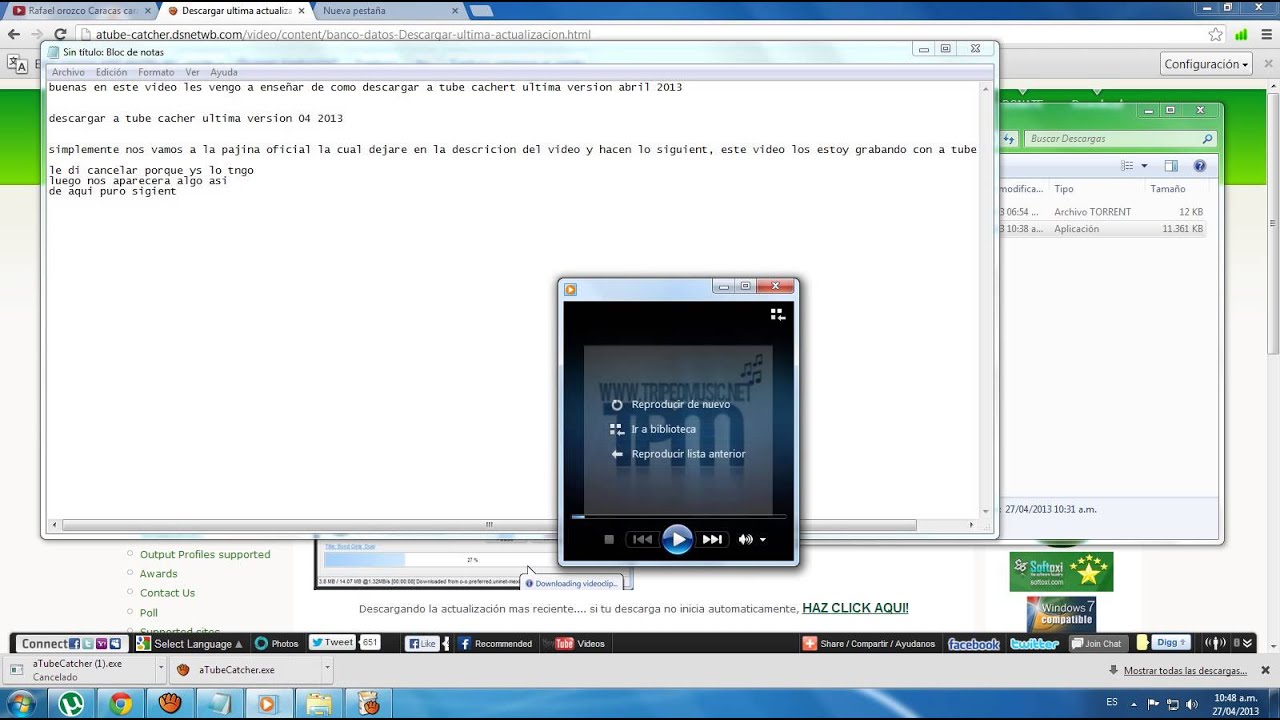Open the Join Chat button
Image resolution: width=1280 pixels, height=720 pixels.
(1096, 644)
